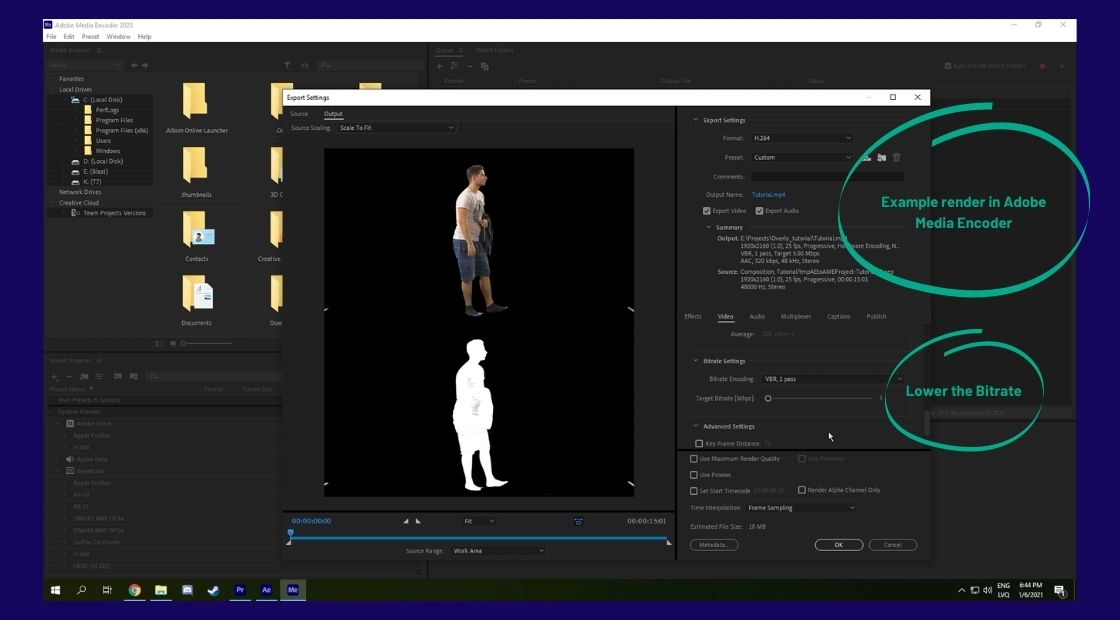The height and width of the screenshot is (620, 1120).
Task: Click the Import Preset icon in Export Settings
Action: pyautogui.click(x=881, y=158)
